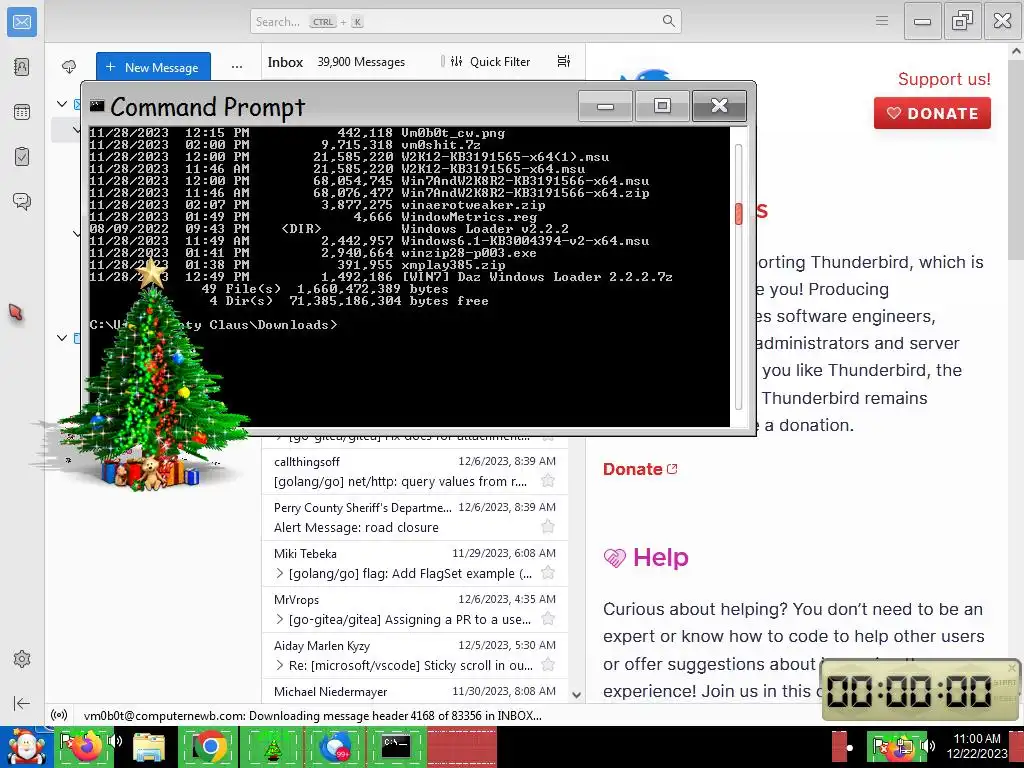1024x768 pixels.
Task: Collapse the bottom account in folder tree
Action: [x=62, y=338]
